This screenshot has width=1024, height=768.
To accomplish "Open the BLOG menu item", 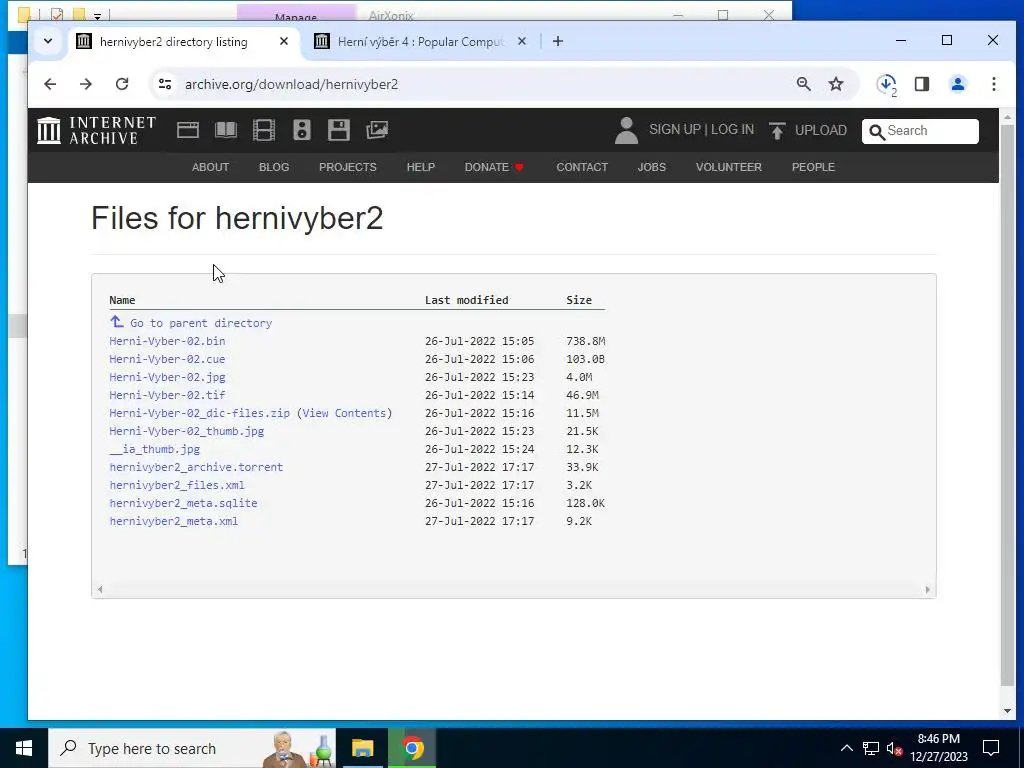I will pyautogui.click(x=274, y=167).
